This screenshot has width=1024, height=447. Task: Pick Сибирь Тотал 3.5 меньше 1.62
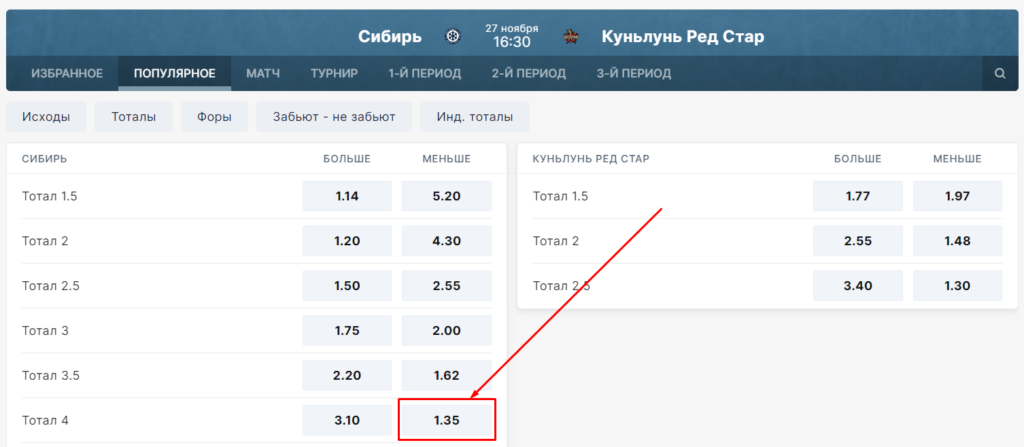point(447,376)
